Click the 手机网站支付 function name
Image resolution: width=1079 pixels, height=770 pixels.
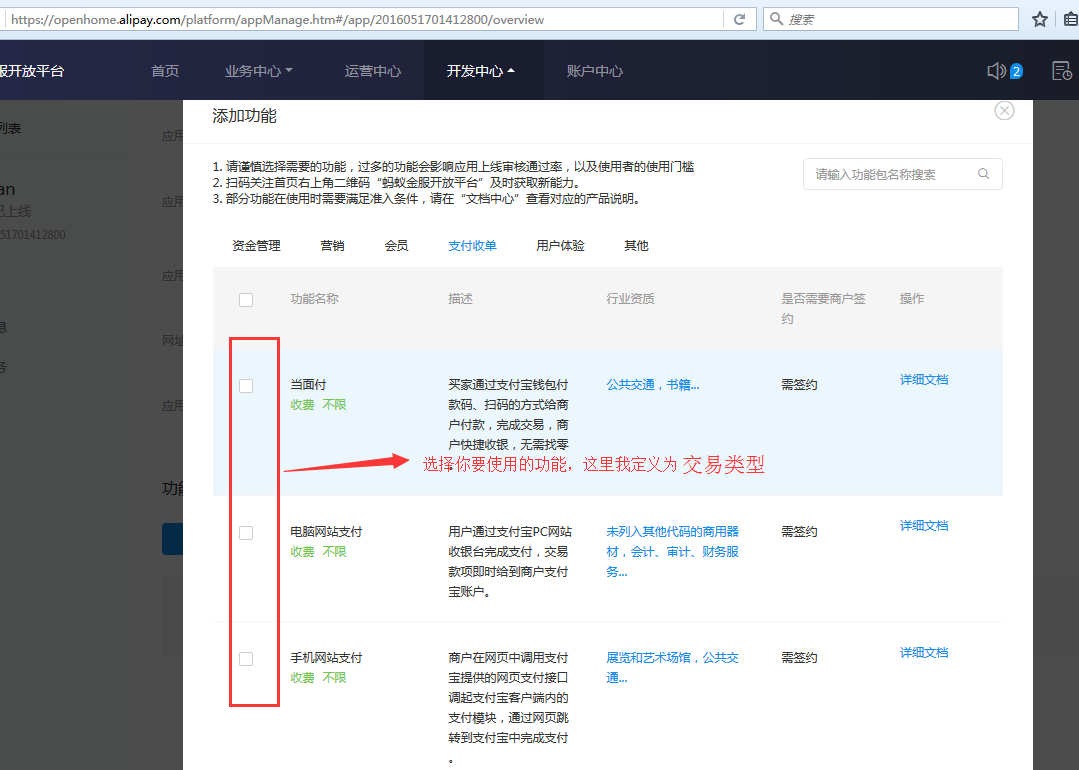pyautogui.click(x=326, y=658)
